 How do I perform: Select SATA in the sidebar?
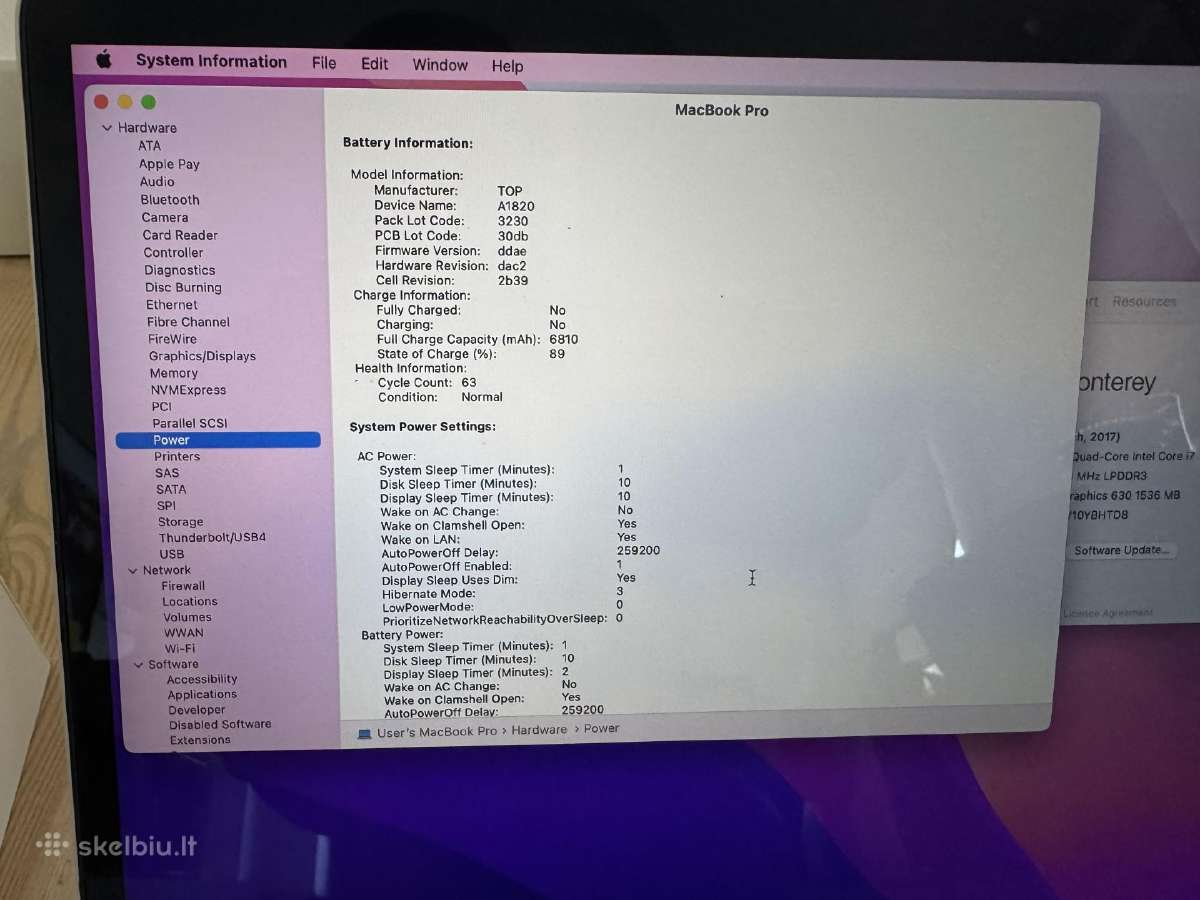(x=171, y=489)
